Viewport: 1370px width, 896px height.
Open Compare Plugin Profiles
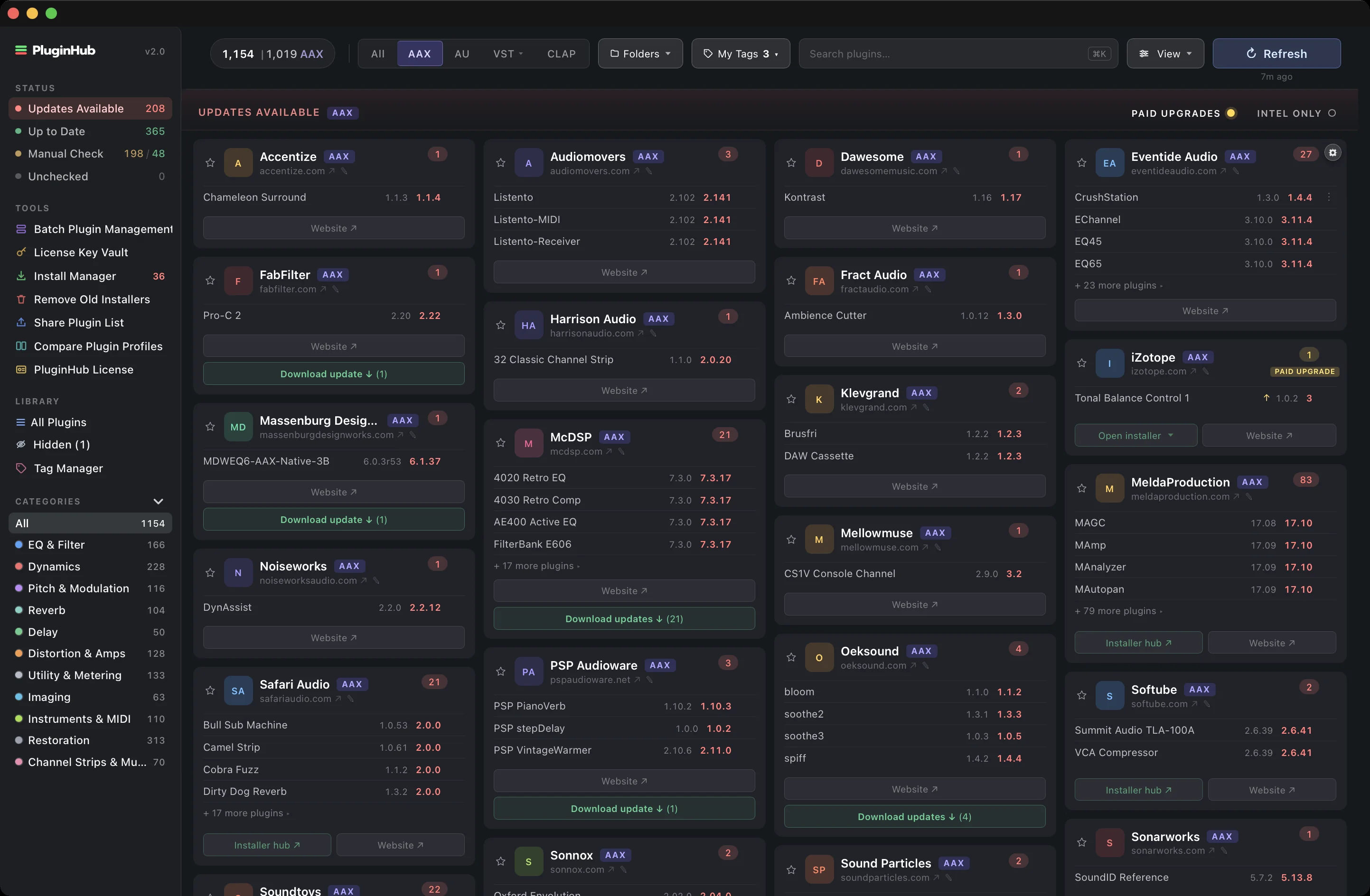(90, 346)
